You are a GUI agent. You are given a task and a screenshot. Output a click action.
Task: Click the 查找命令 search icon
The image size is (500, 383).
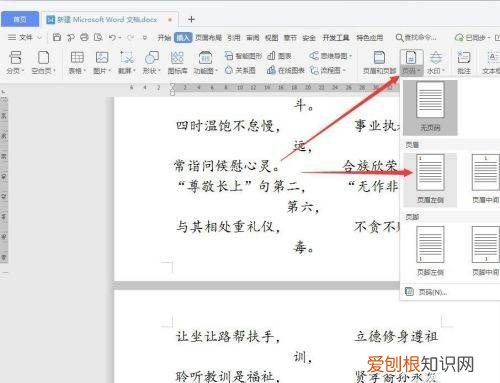399,37
